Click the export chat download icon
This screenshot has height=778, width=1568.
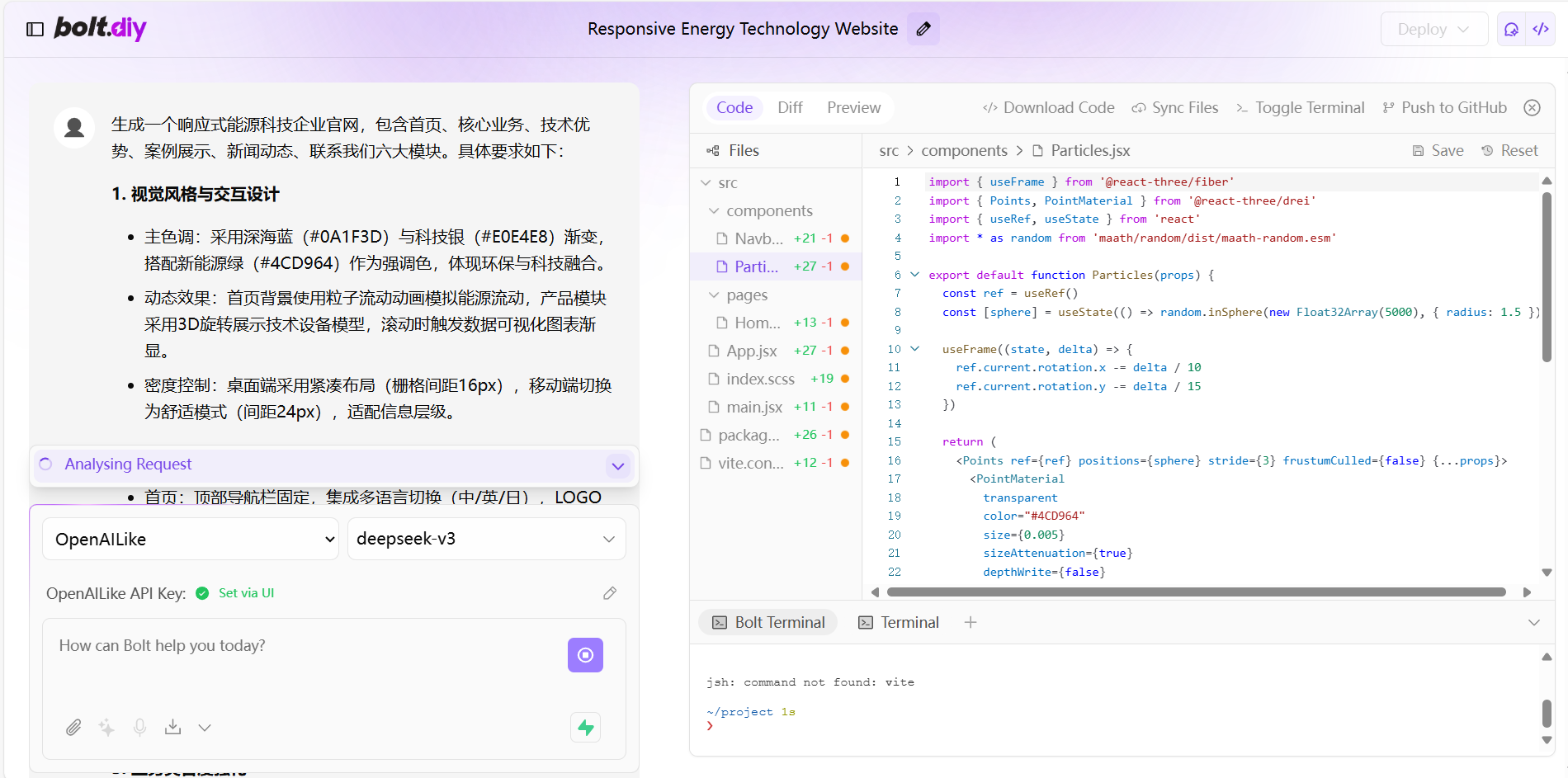pos(172,727)
